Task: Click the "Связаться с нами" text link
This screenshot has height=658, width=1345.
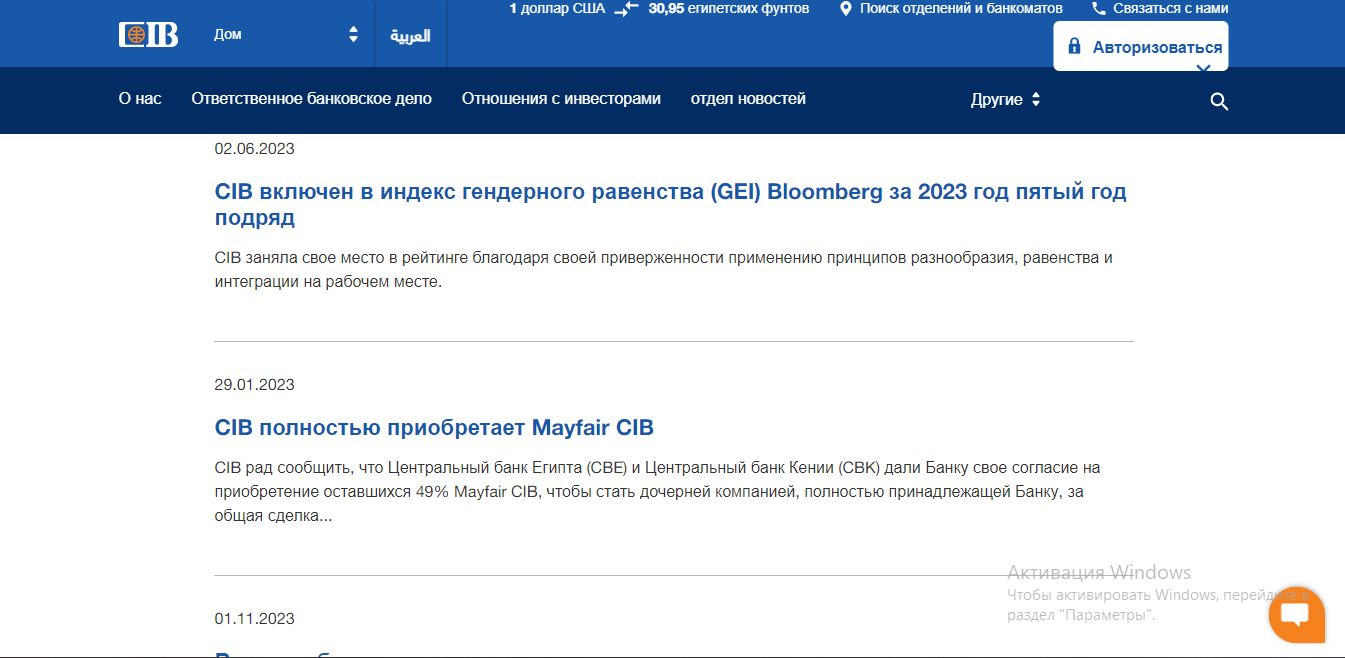Action: click(1170, 9)
